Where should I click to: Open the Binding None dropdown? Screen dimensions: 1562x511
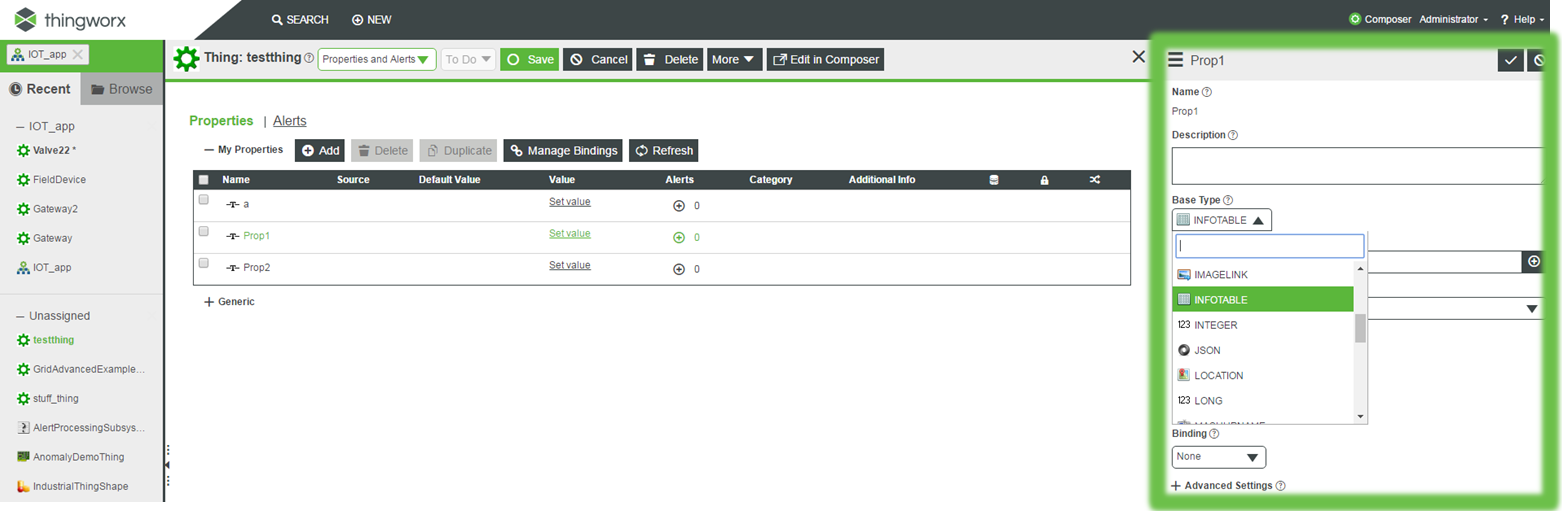pyautogui.click(x=1219, y=457)
